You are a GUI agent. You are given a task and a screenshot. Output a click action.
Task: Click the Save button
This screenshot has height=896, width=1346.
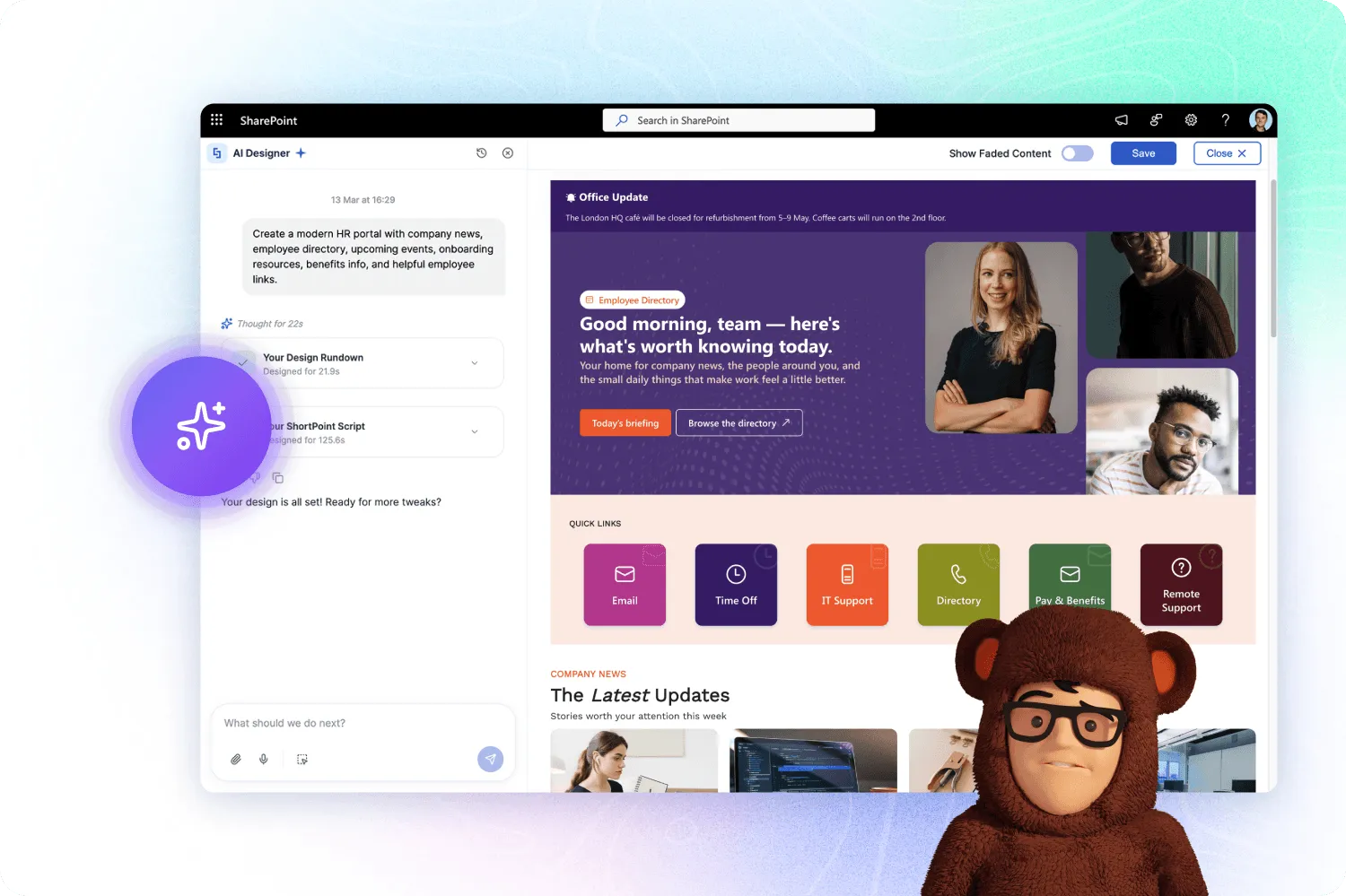point(1143,153)
